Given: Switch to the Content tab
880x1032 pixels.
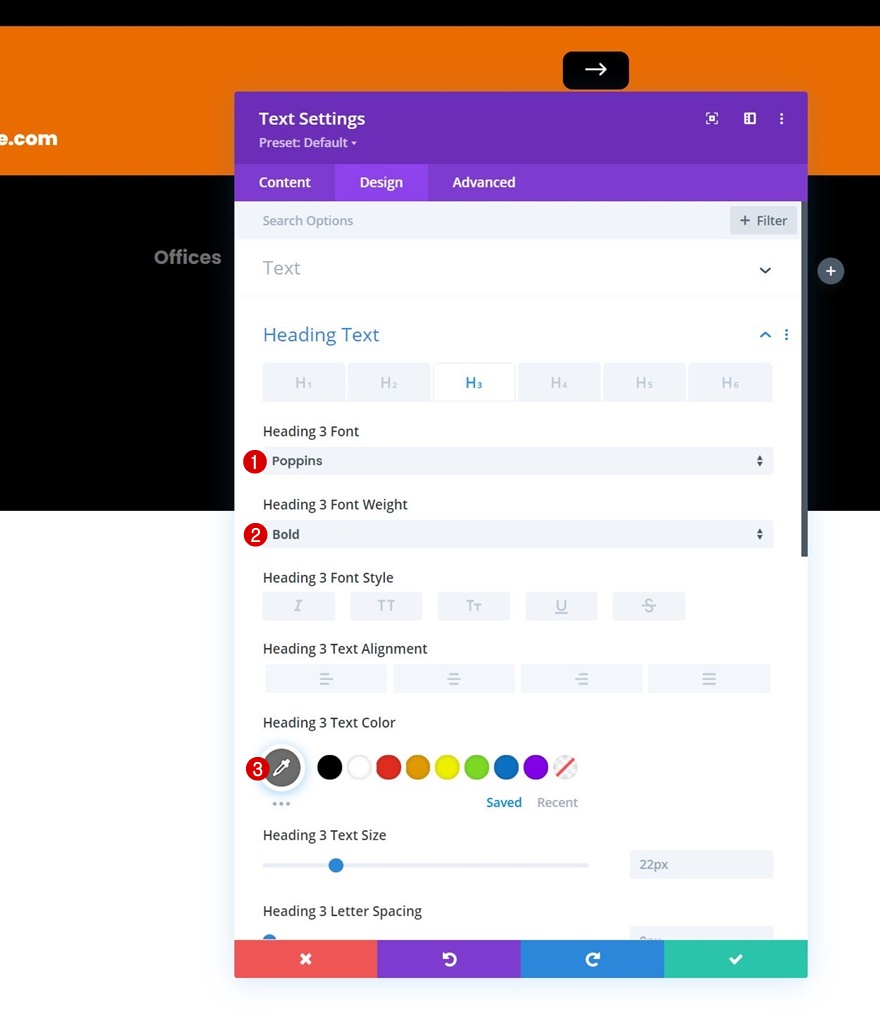Looking at the screenshot, I should [x=284, y=182].
